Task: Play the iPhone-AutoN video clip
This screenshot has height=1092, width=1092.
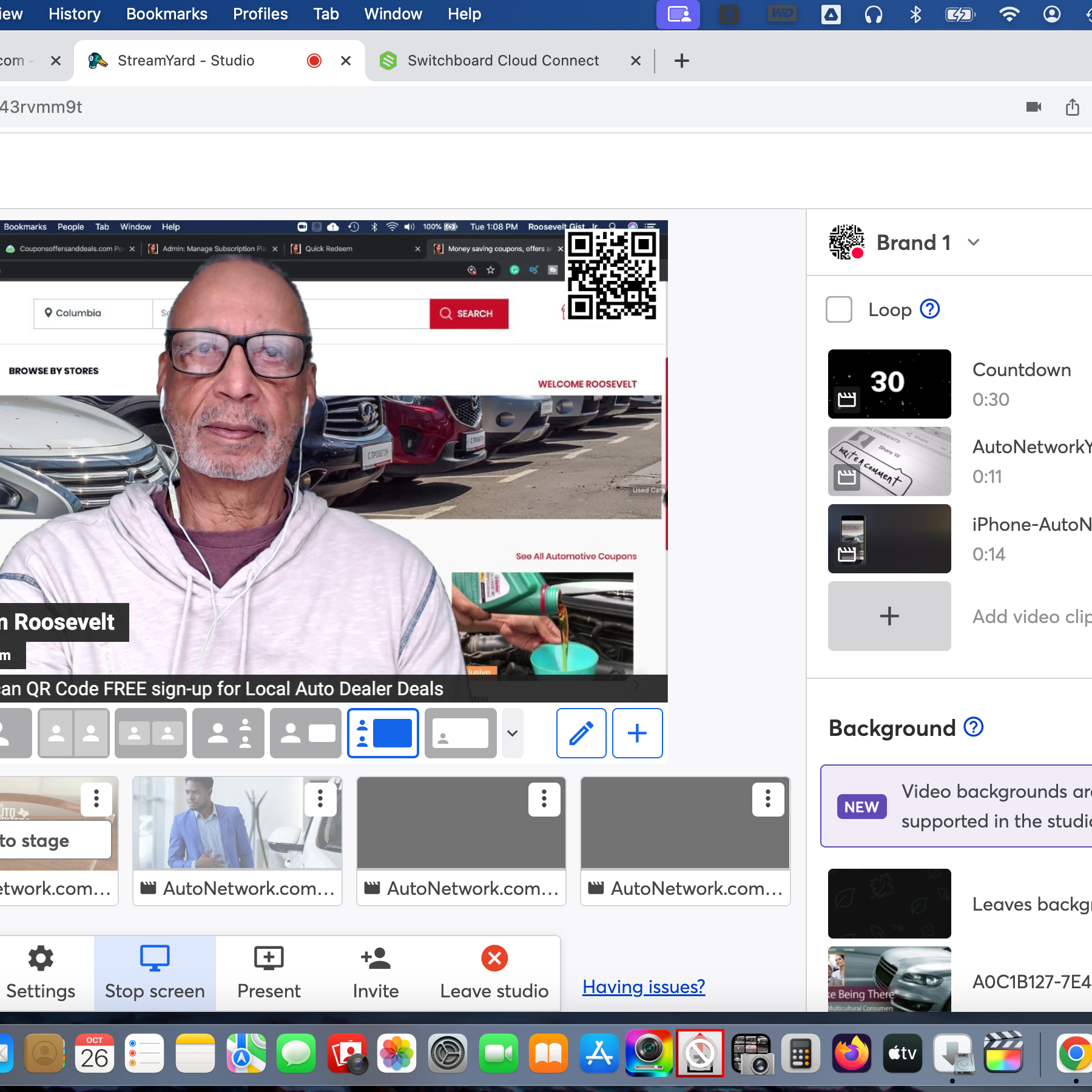Action: pyautogui.click(x=889, y=539)
